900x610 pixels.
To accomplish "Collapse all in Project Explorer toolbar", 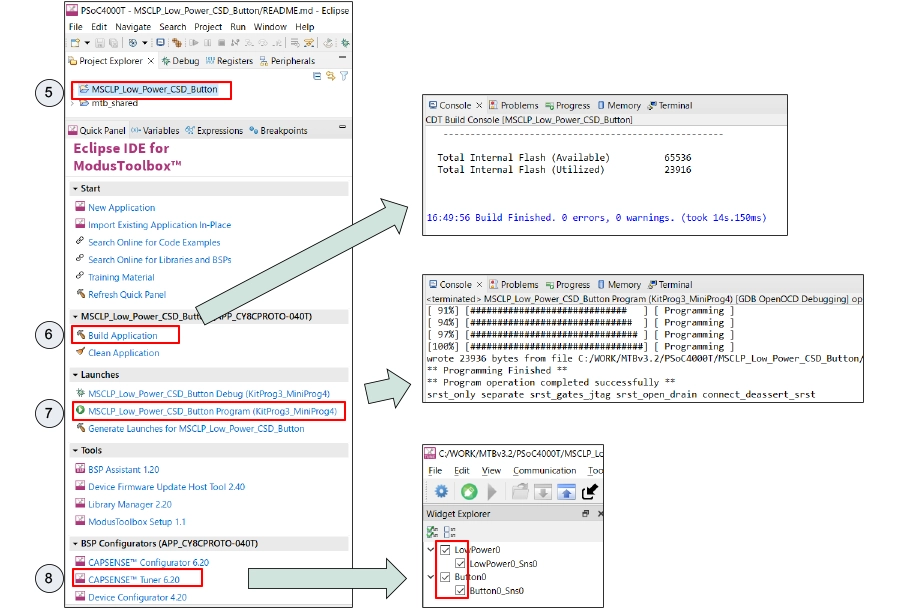I will coord(317,76).
